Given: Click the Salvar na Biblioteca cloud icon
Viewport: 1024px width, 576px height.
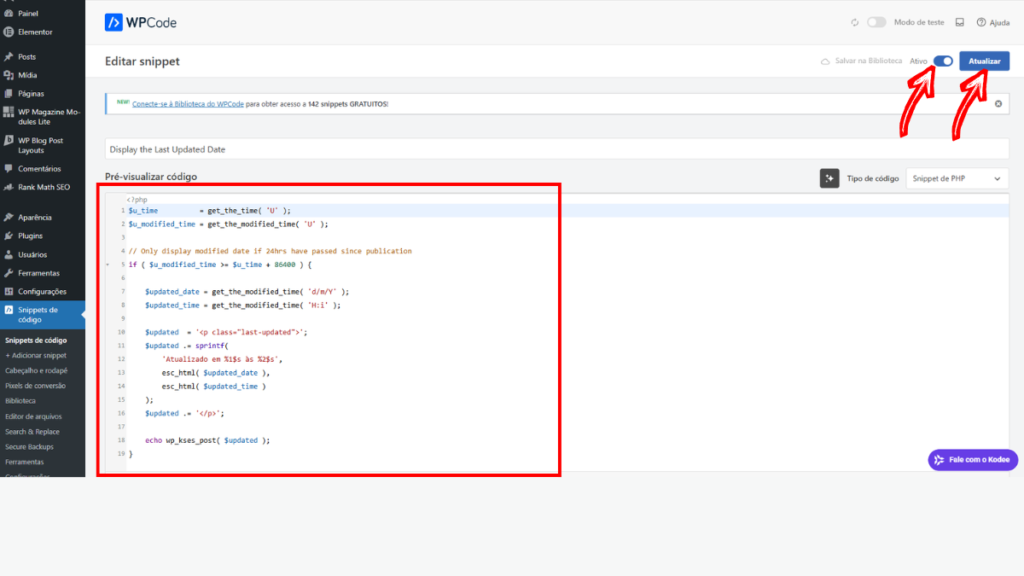Looking at the screenshot, I should [x=825, y=62].
